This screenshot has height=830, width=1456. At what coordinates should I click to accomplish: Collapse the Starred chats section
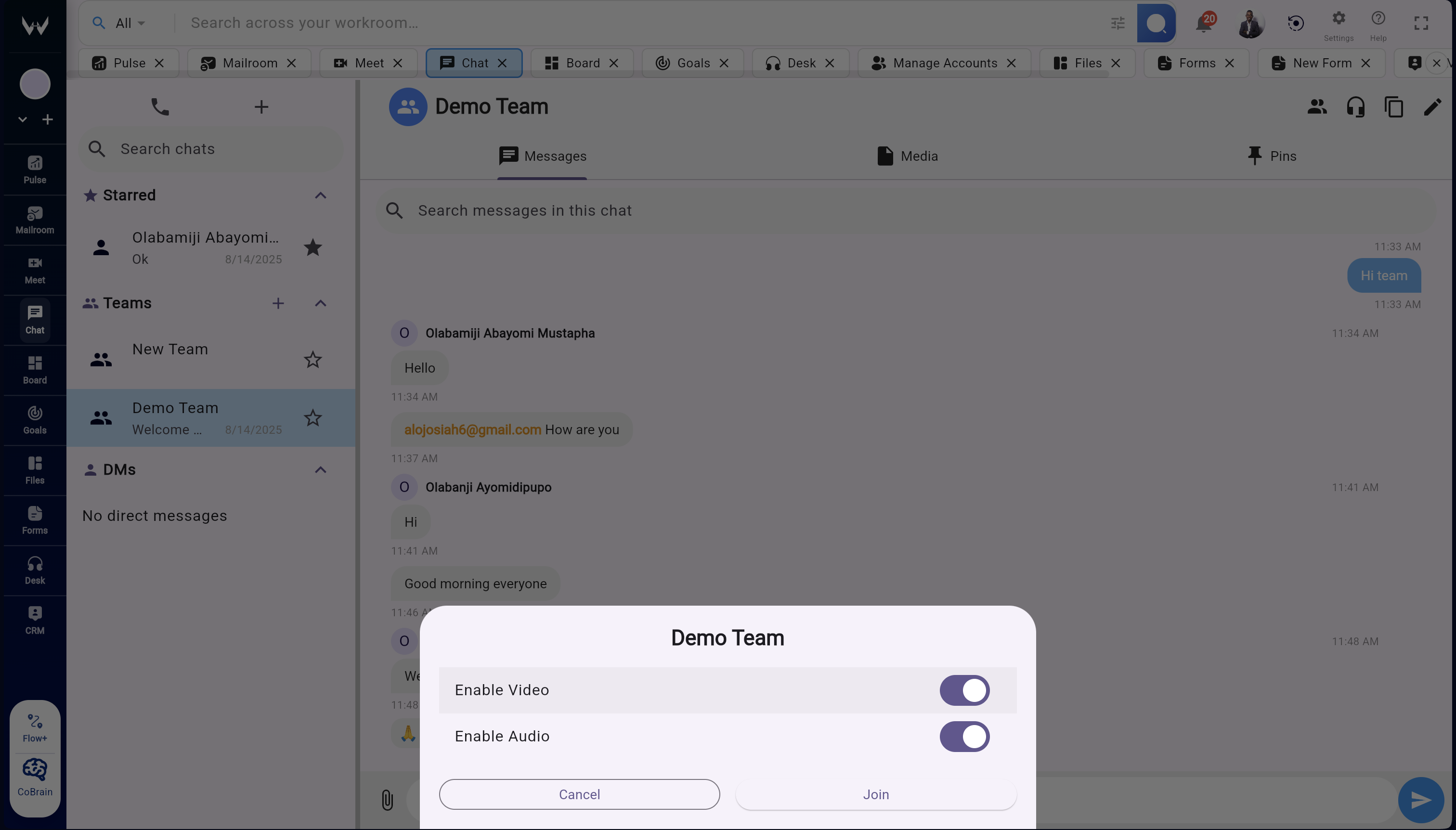pos(320,195)
